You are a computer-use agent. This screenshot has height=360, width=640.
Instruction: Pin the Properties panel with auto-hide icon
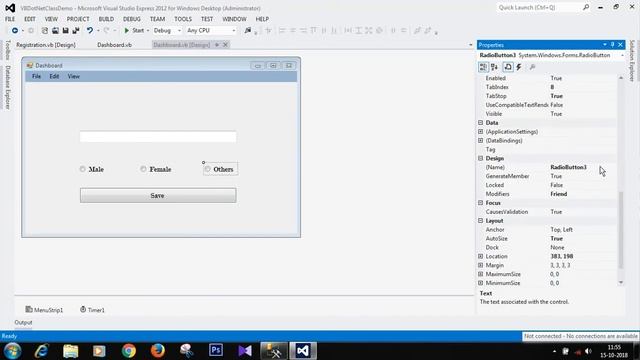coord(612,44)
